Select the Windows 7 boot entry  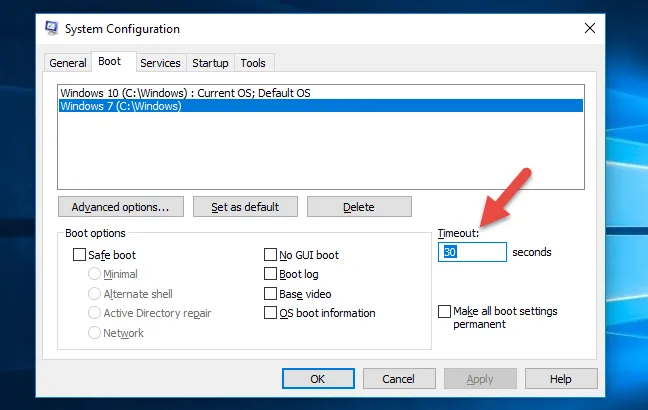(120, 106)
